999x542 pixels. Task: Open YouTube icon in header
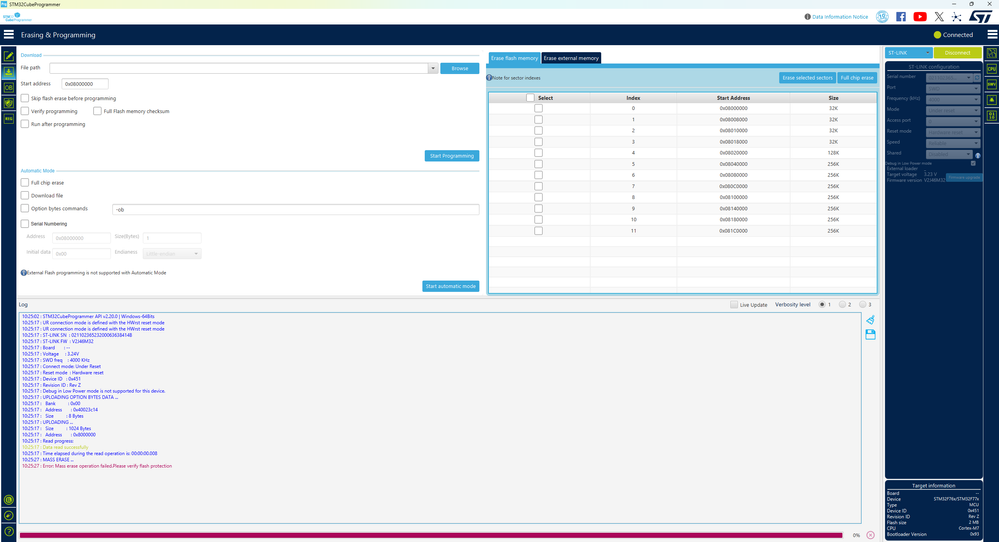click(920, 17)
